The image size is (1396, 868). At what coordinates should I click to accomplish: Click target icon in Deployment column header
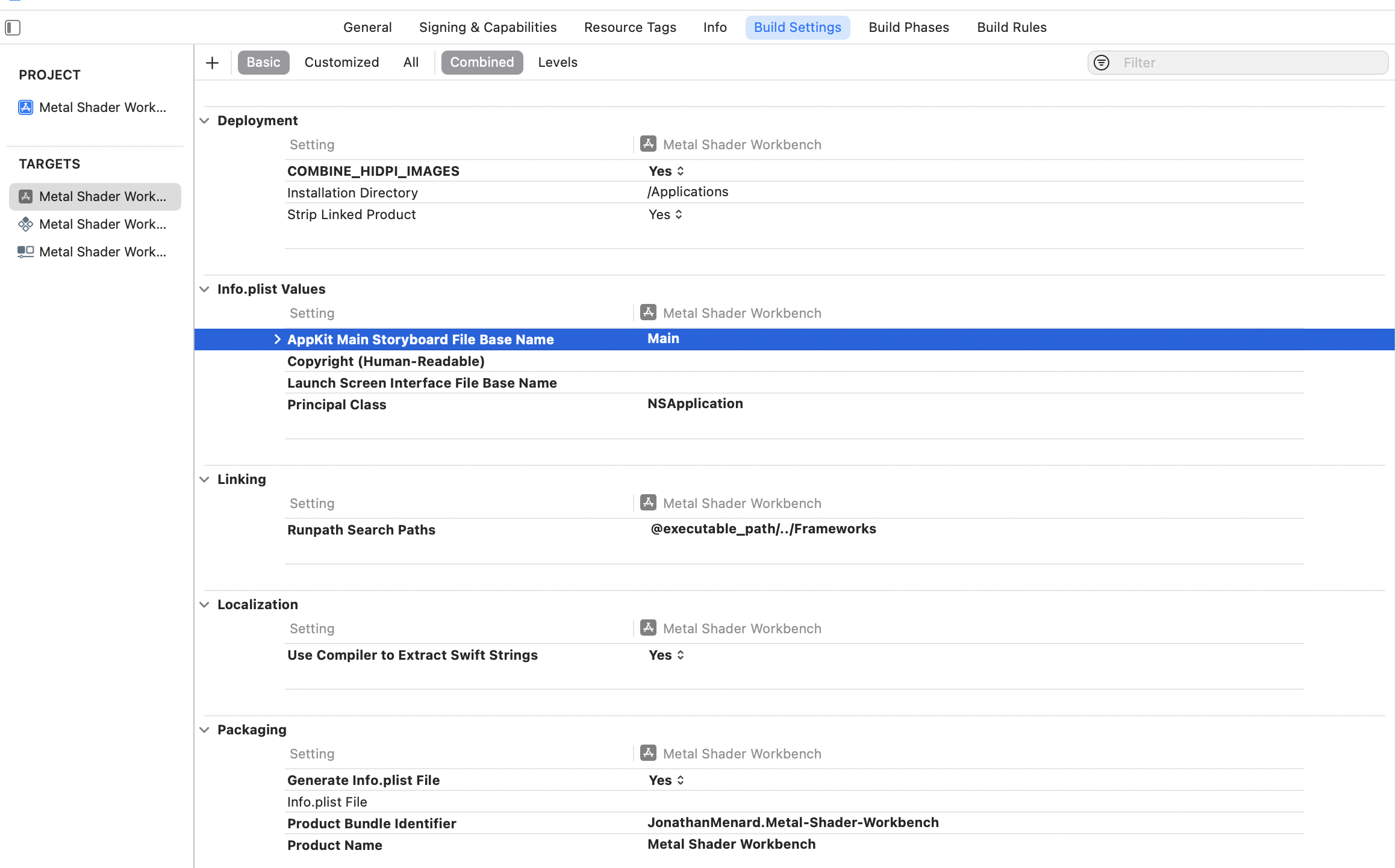(648, 144)
